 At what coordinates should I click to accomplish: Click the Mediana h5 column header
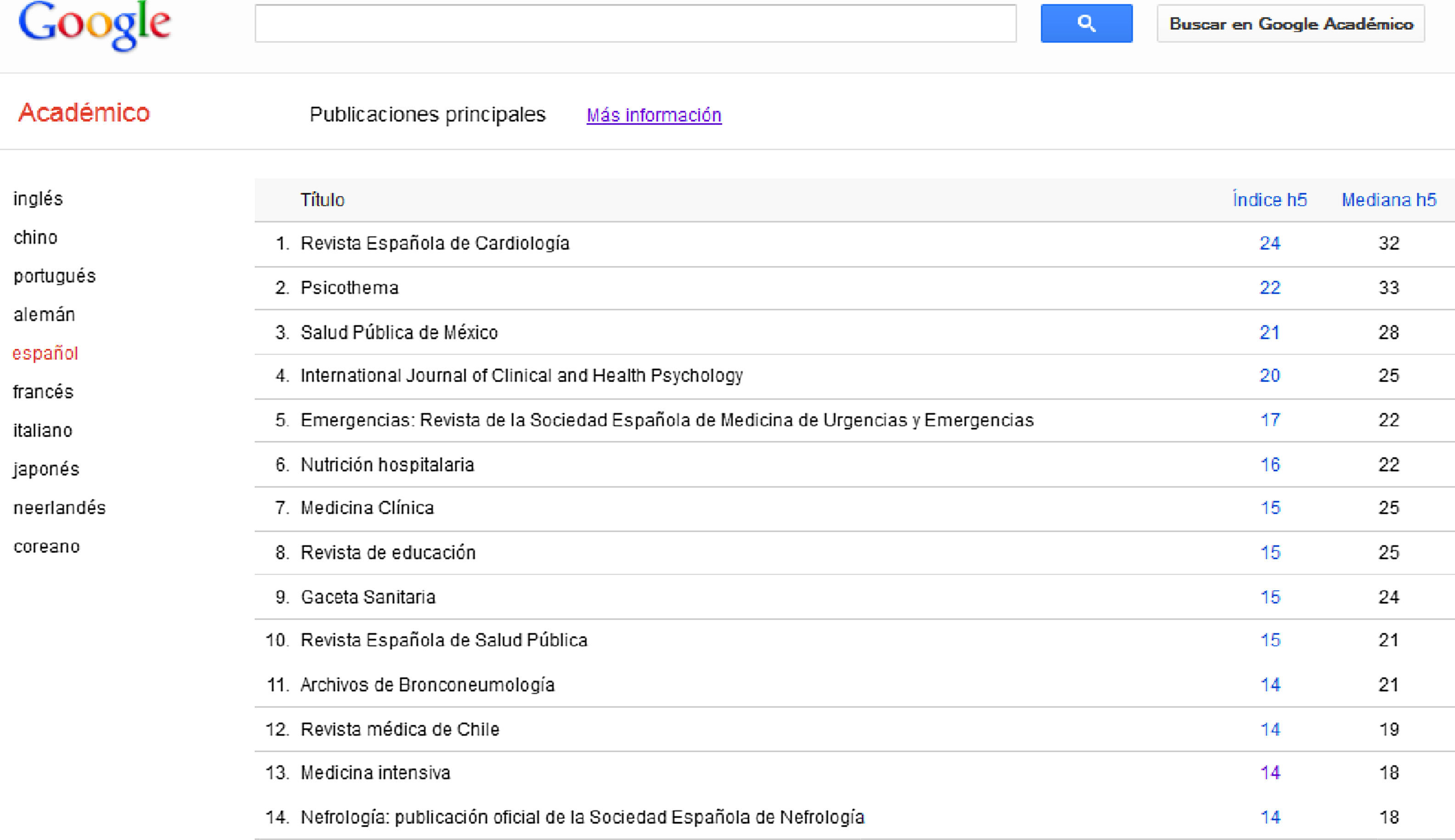(x=1389, y=200)
